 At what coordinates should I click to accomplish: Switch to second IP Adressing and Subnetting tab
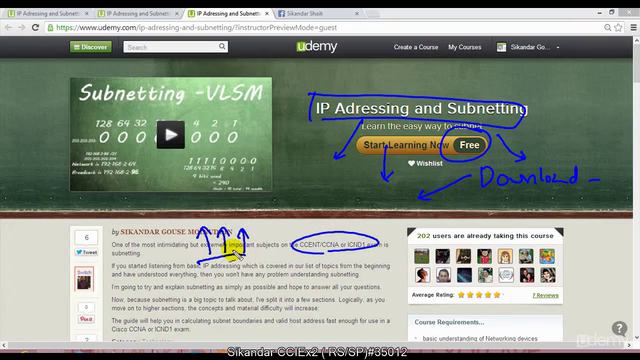point(138,13)
